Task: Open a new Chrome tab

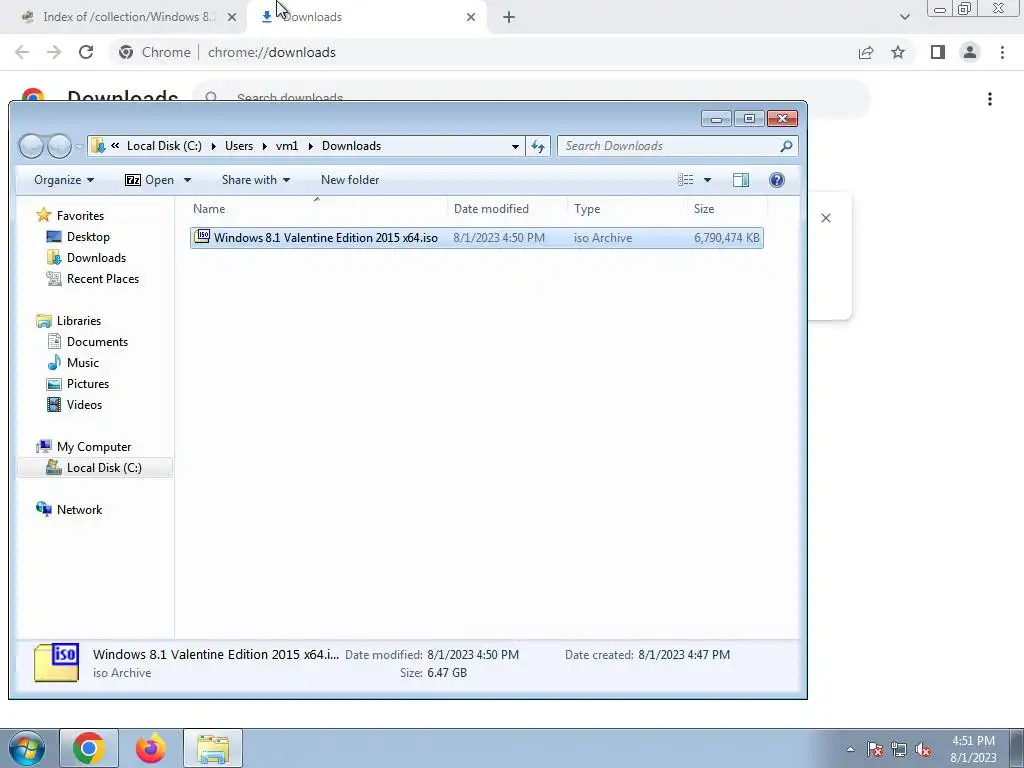Action: (509, 18)
